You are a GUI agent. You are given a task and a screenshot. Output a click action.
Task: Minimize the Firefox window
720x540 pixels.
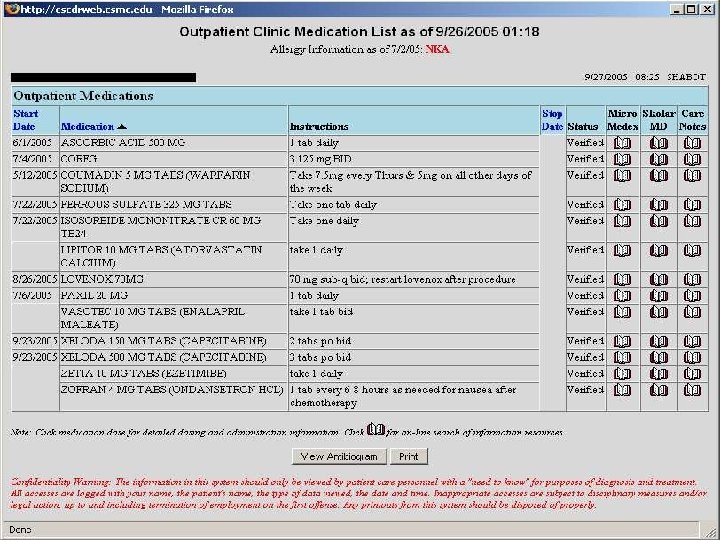676,9
